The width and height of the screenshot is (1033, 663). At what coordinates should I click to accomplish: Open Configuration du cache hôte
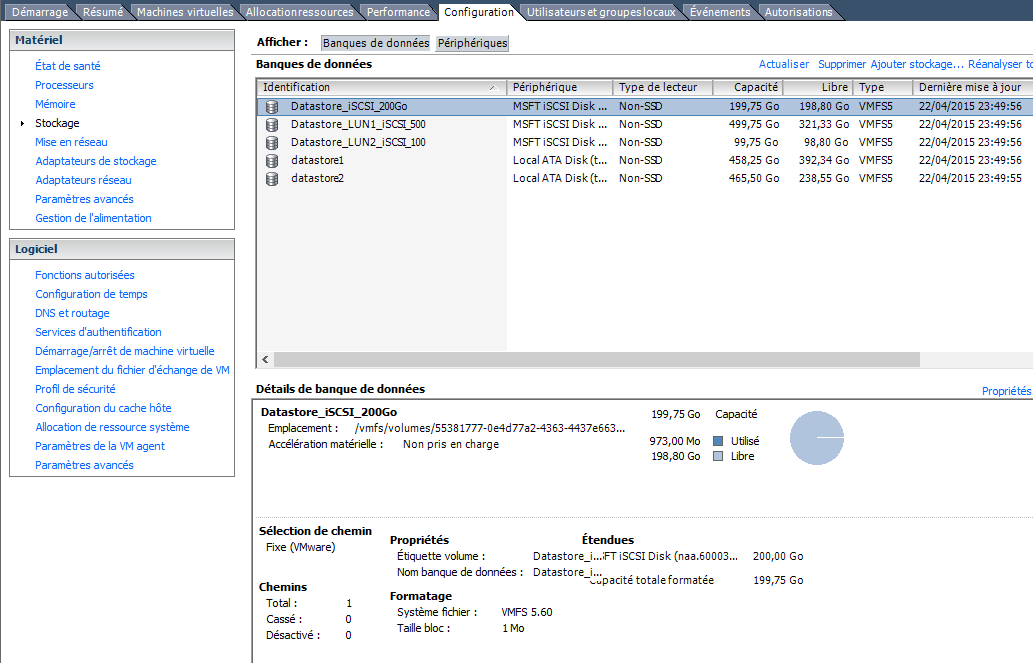[x=103, y=409]
